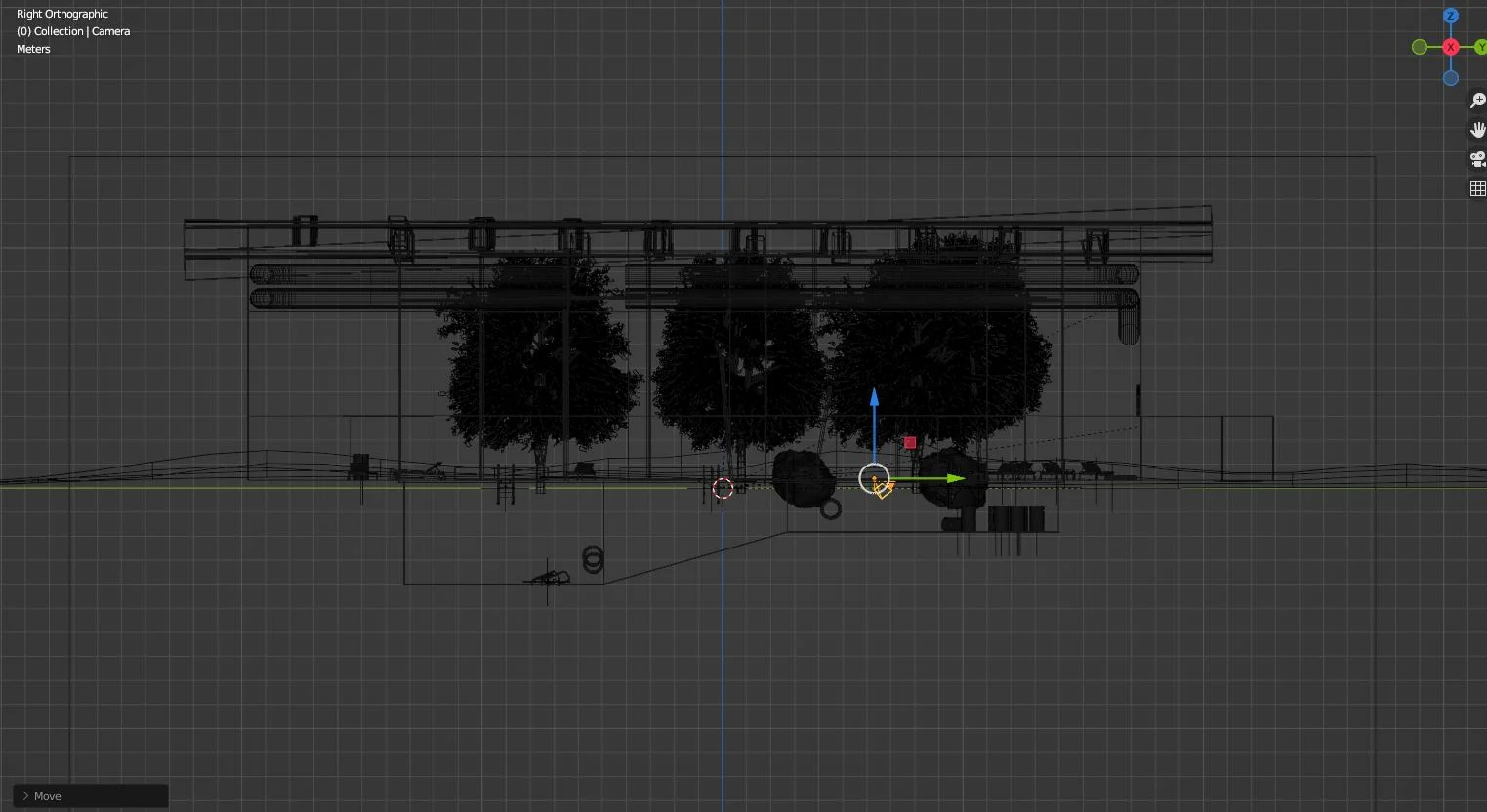Click the -Z ball below the gizmo
This screenshot has height=812, width=1487.
pos(1452,77)
